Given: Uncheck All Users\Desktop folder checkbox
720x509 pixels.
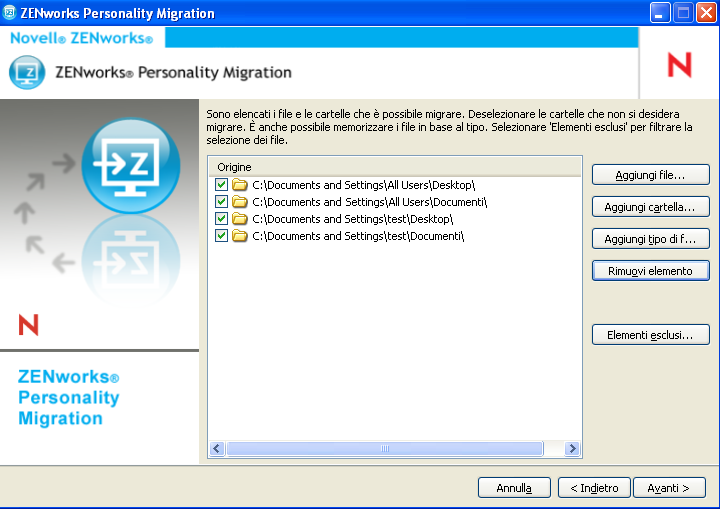Looking at the screenshot, I should [221, 185].
